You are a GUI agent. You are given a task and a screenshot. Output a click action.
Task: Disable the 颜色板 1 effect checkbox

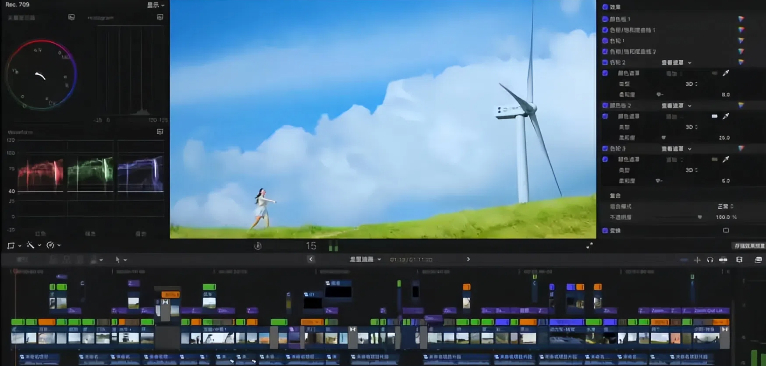pos(605,19)
